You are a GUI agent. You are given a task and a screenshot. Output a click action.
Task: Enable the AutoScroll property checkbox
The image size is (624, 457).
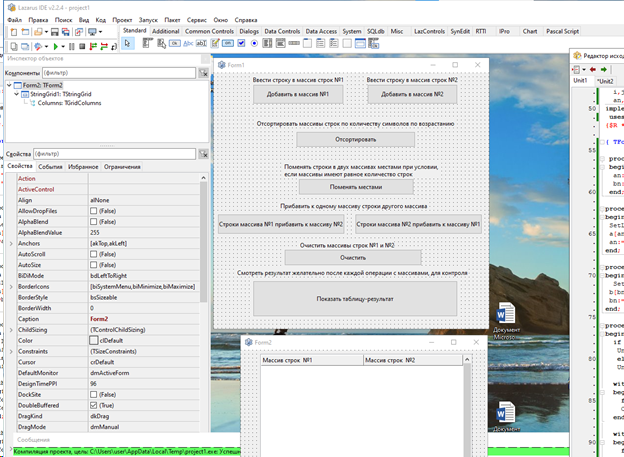pyautogui.click(x=93, y=255)
